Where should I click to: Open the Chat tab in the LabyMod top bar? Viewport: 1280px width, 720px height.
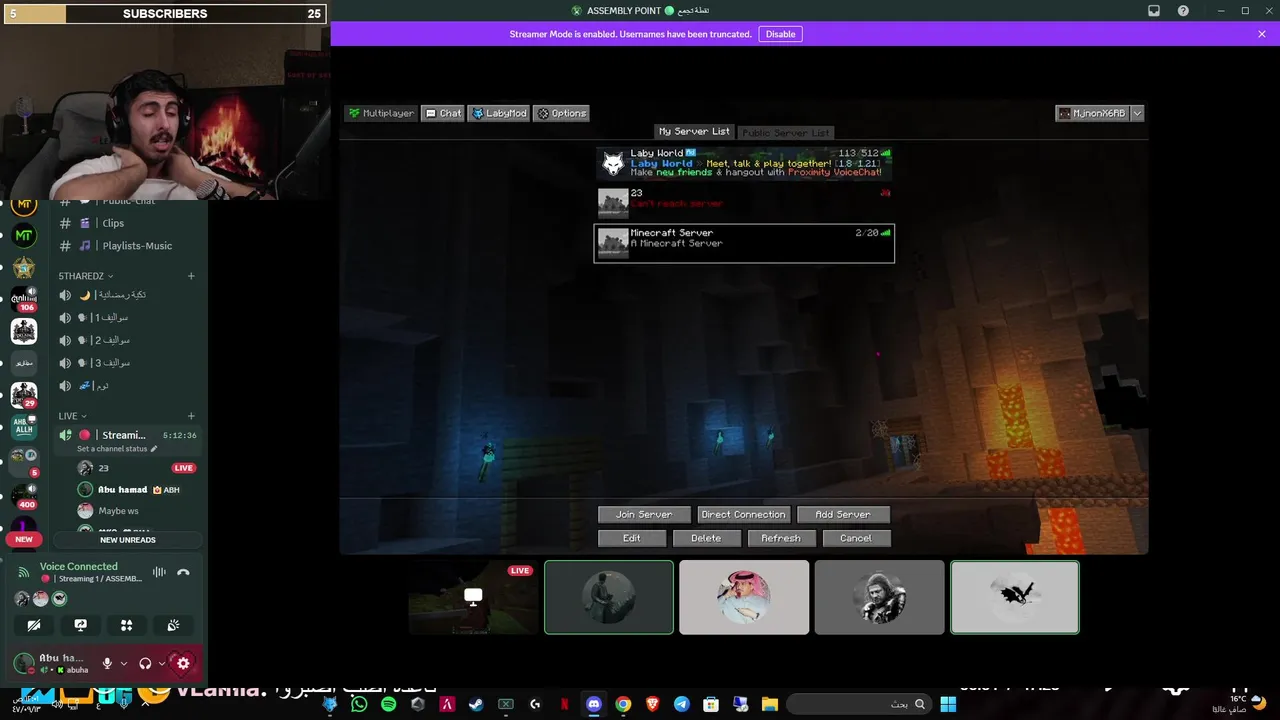click(x=443, y=113)
